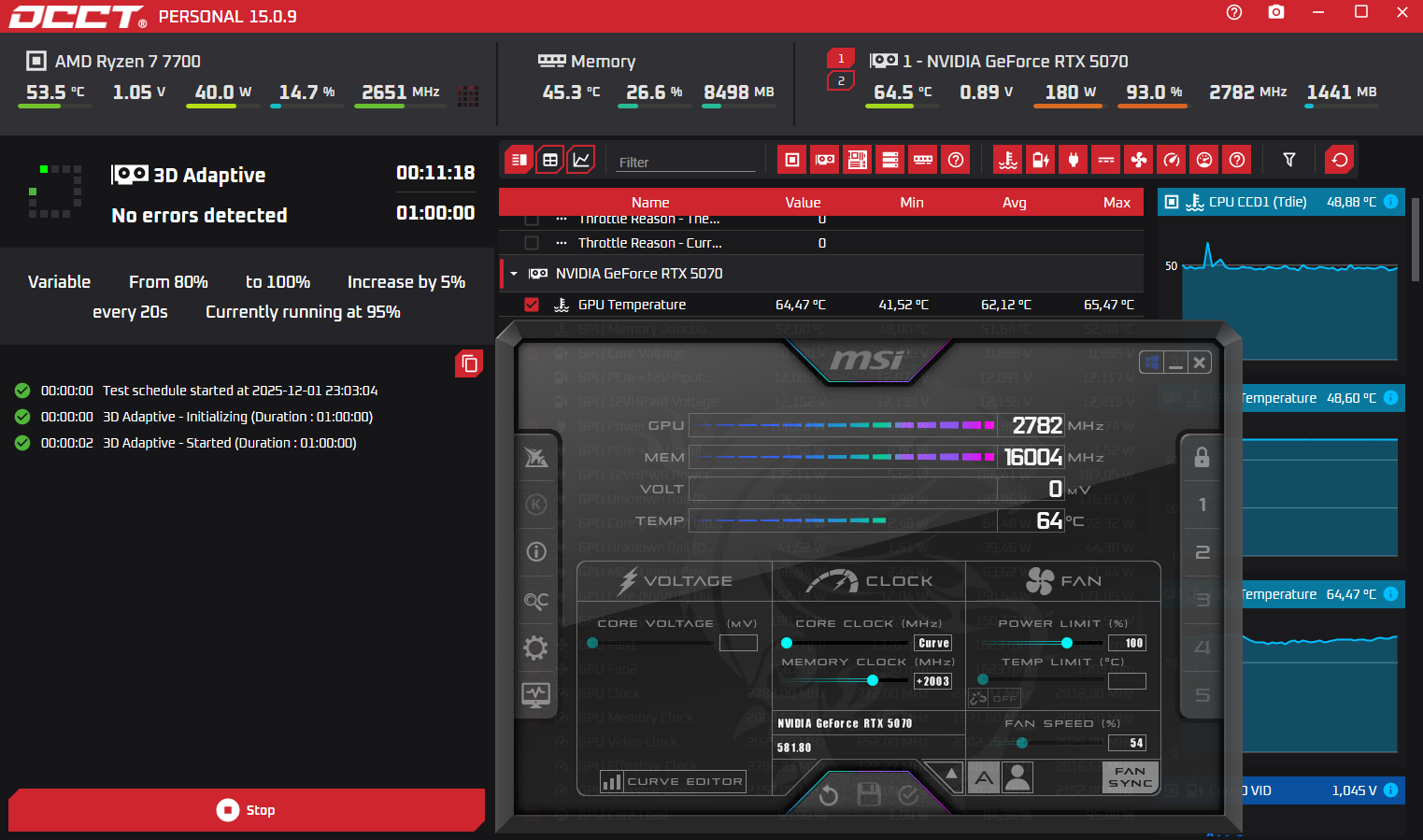Show only power sensors via plug icon
1423x840 pixels.
click(x=1074, y=160)
